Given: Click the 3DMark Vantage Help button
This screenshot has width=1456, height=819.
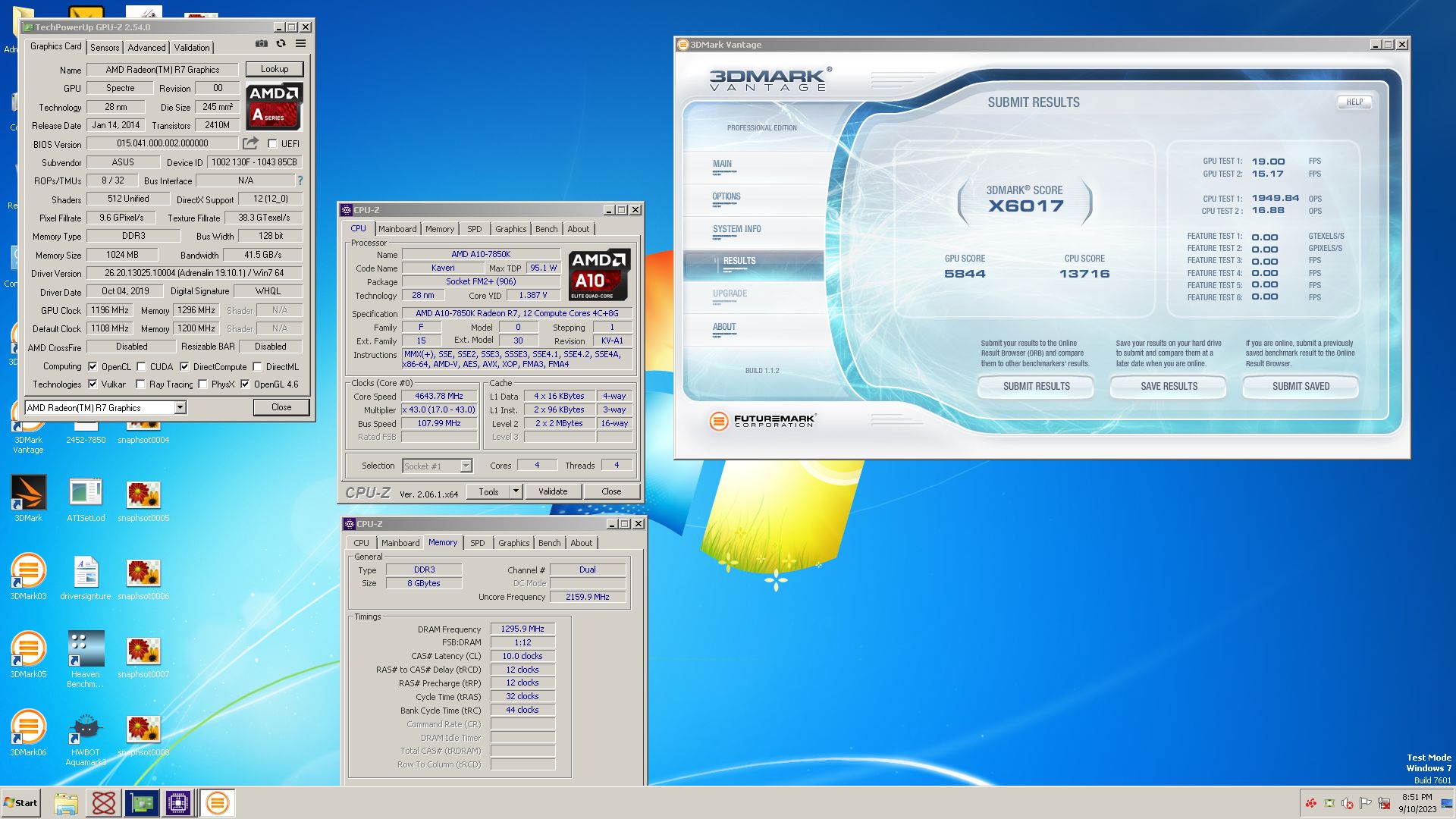Looking at the screenshot, I should (1354, 102).
